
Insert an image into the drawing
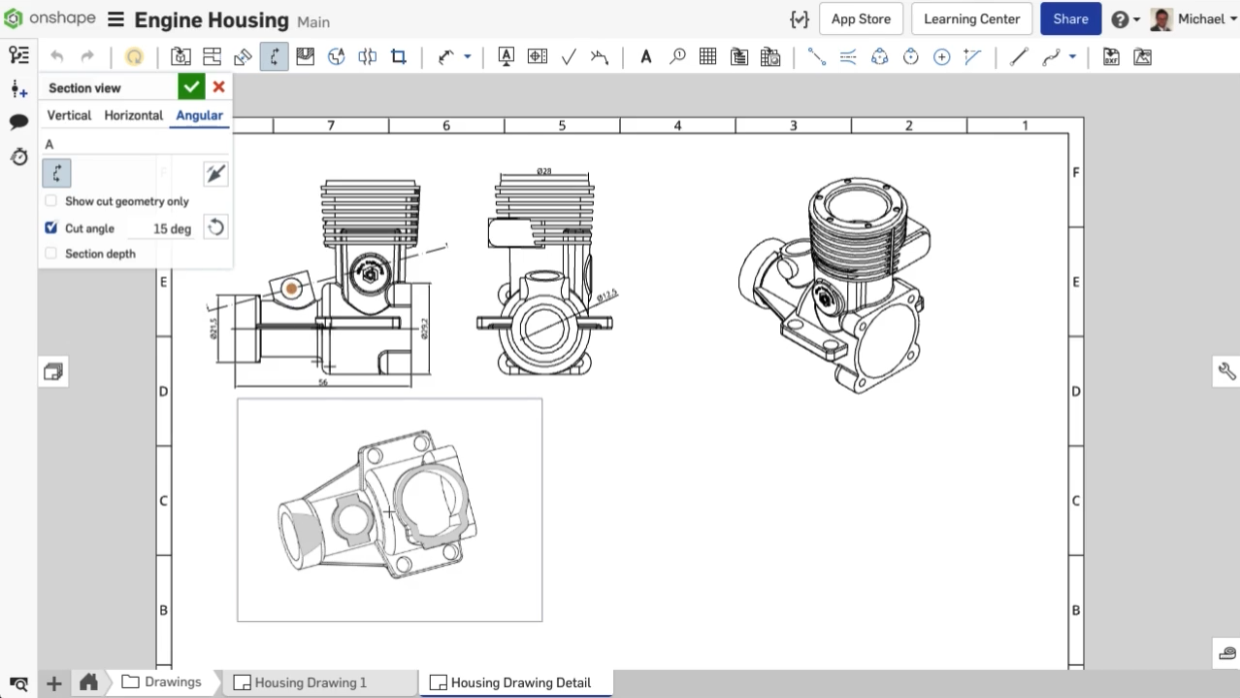pyautogui.click(x=1142, y=57)
